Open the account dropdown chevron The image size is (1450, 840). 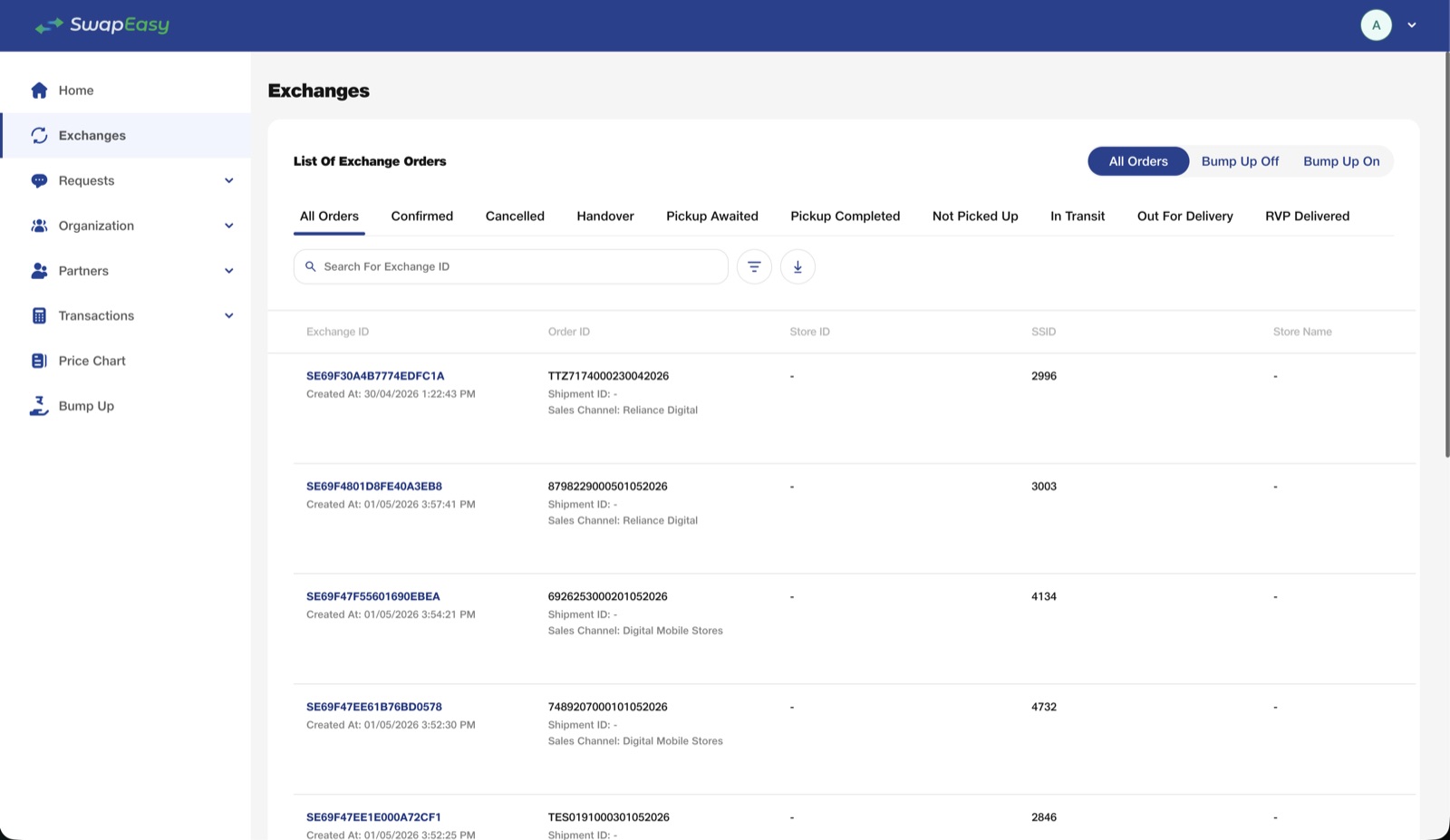click(x=1411, y=25)
